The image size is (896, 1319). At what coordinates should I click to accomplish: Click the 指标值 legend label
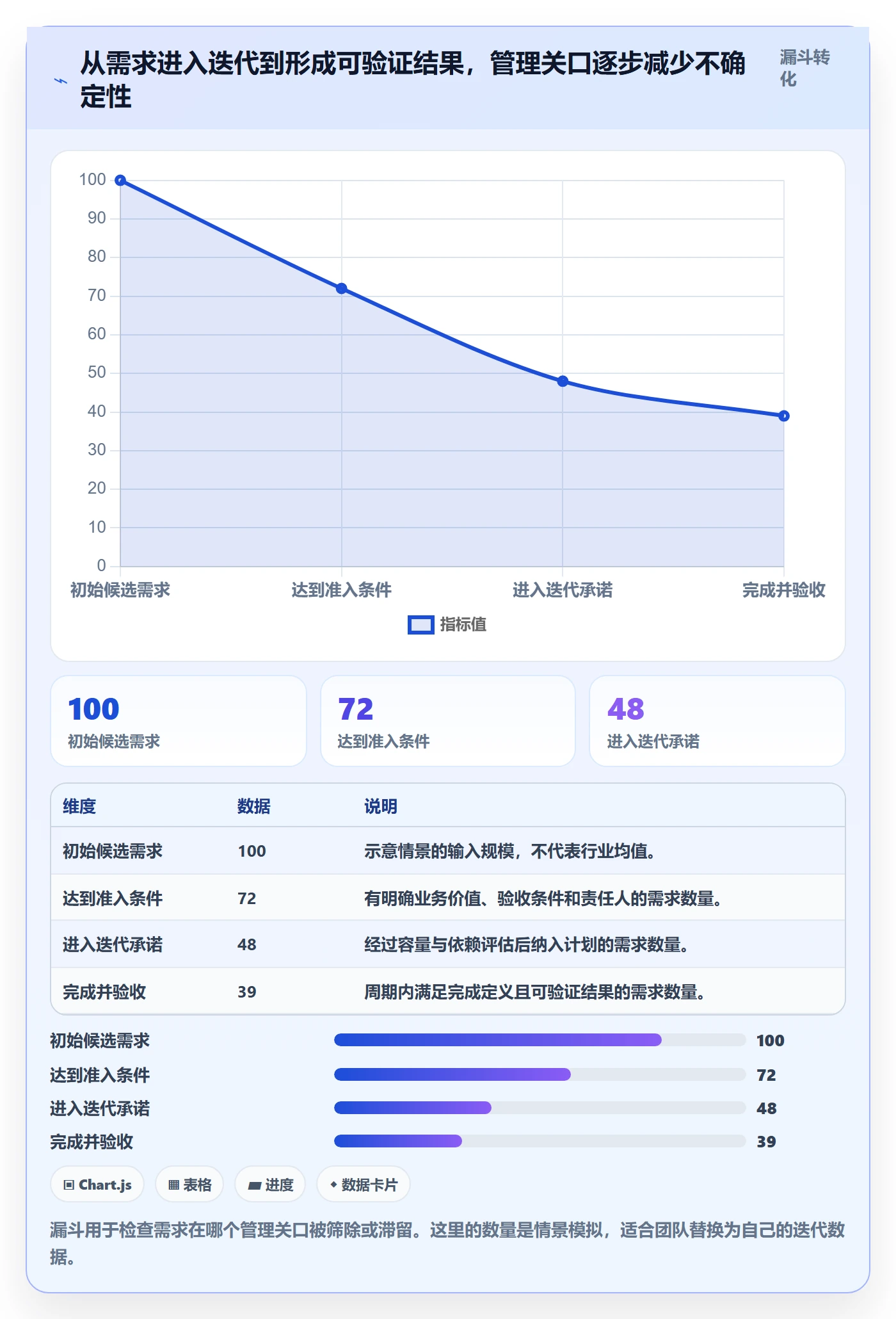463,624
